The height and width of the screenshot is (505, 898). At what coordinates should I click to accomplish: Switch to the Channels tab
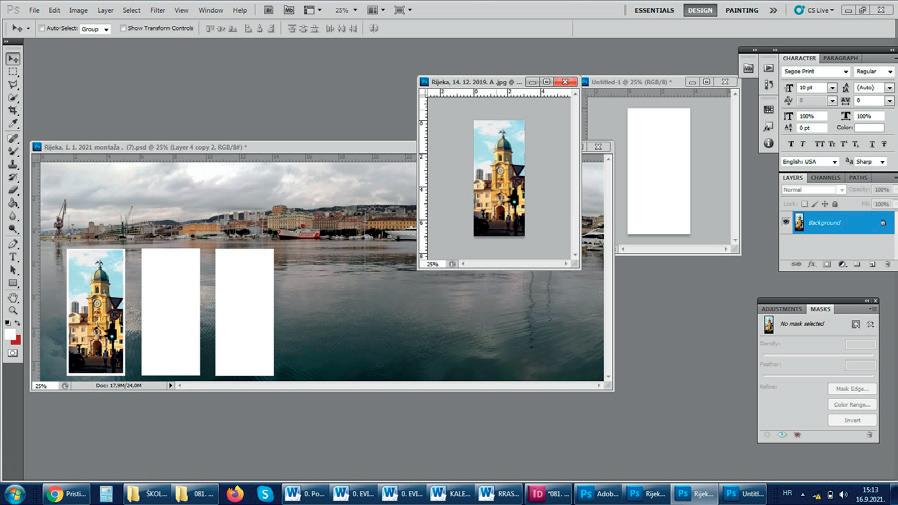825,178
